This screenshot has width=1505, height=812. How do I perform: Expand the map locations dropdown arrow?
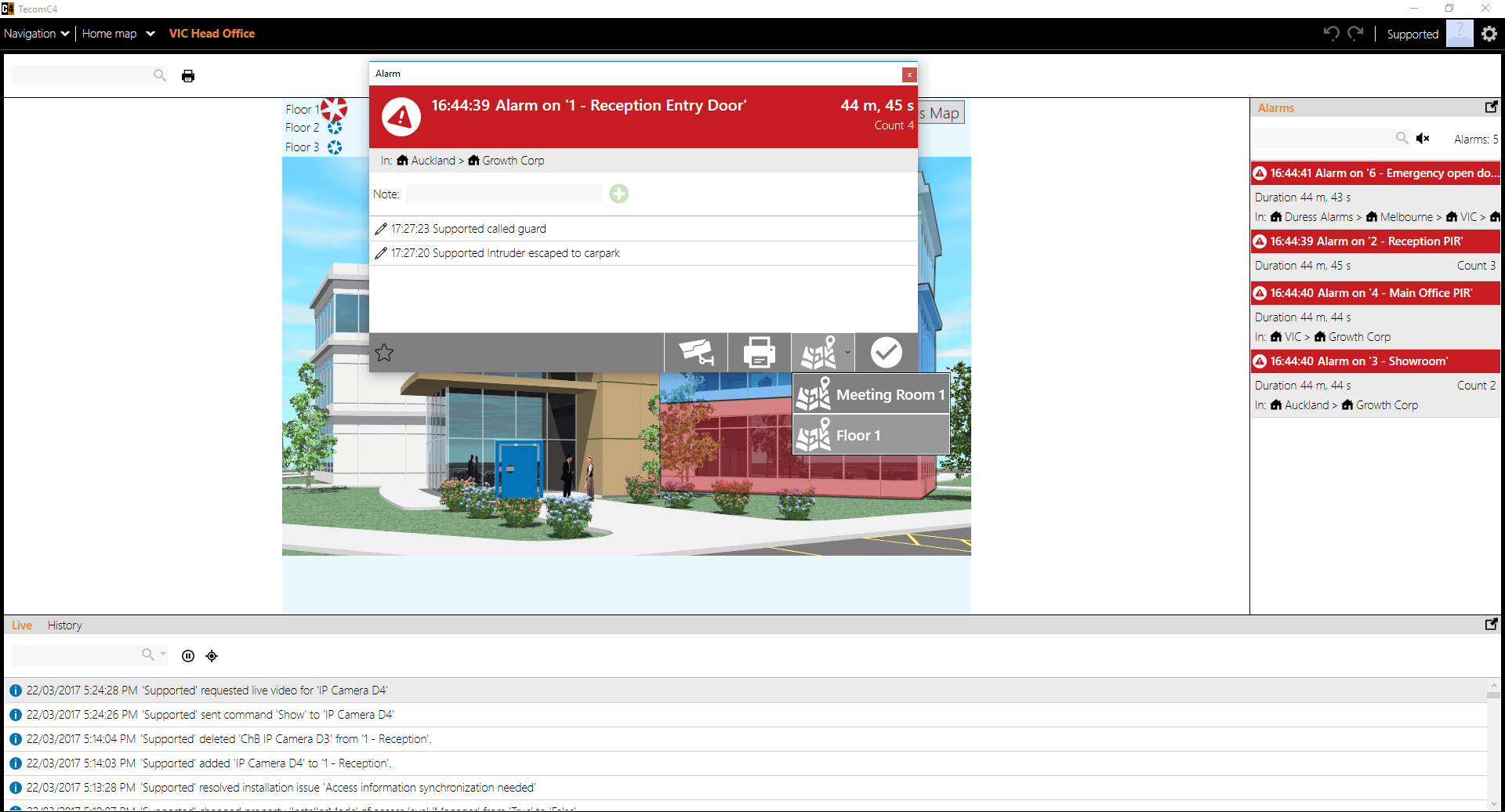tap(847, 353)
